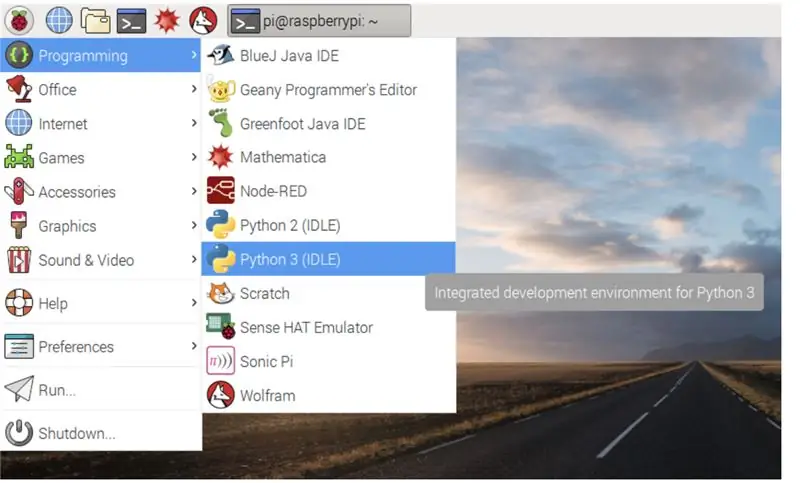
Task: Switch to the pi@raspberrypi terminal window button
Action: click(319, 21)
